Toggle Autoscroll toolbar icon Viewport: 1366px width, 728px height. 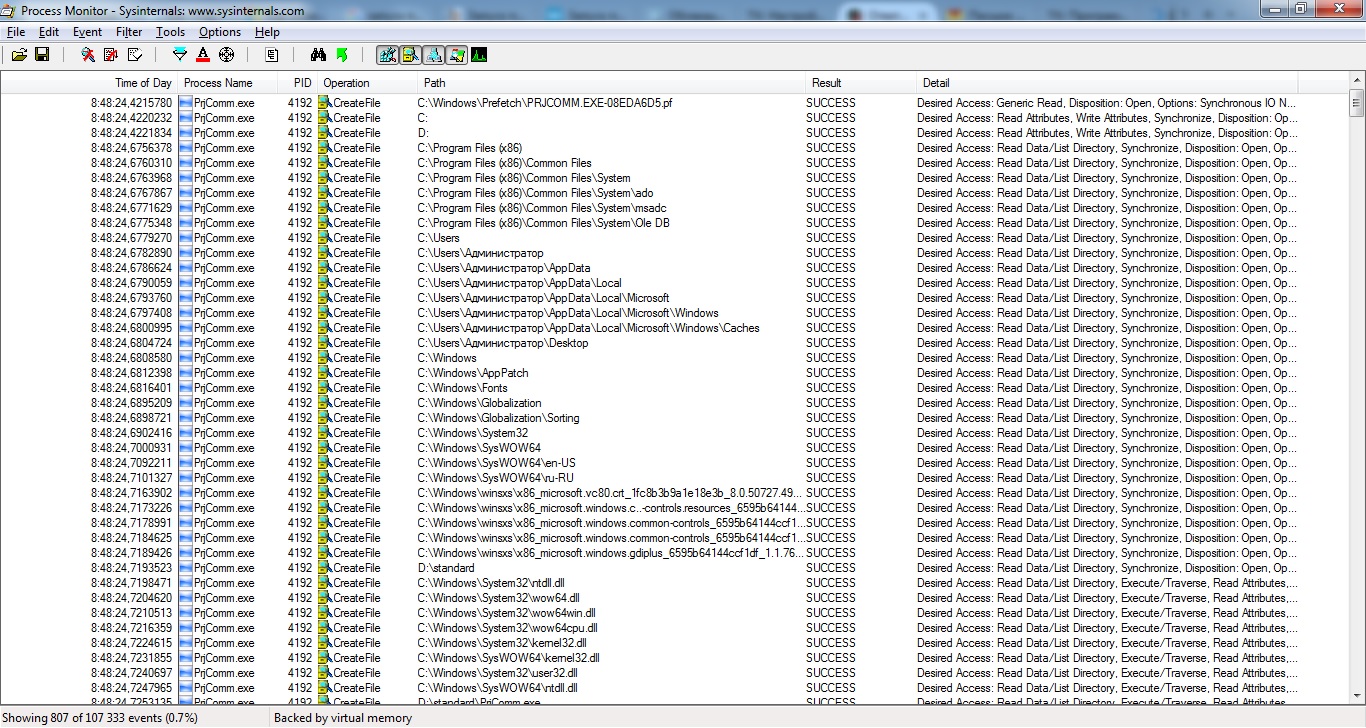click(111, 55)
